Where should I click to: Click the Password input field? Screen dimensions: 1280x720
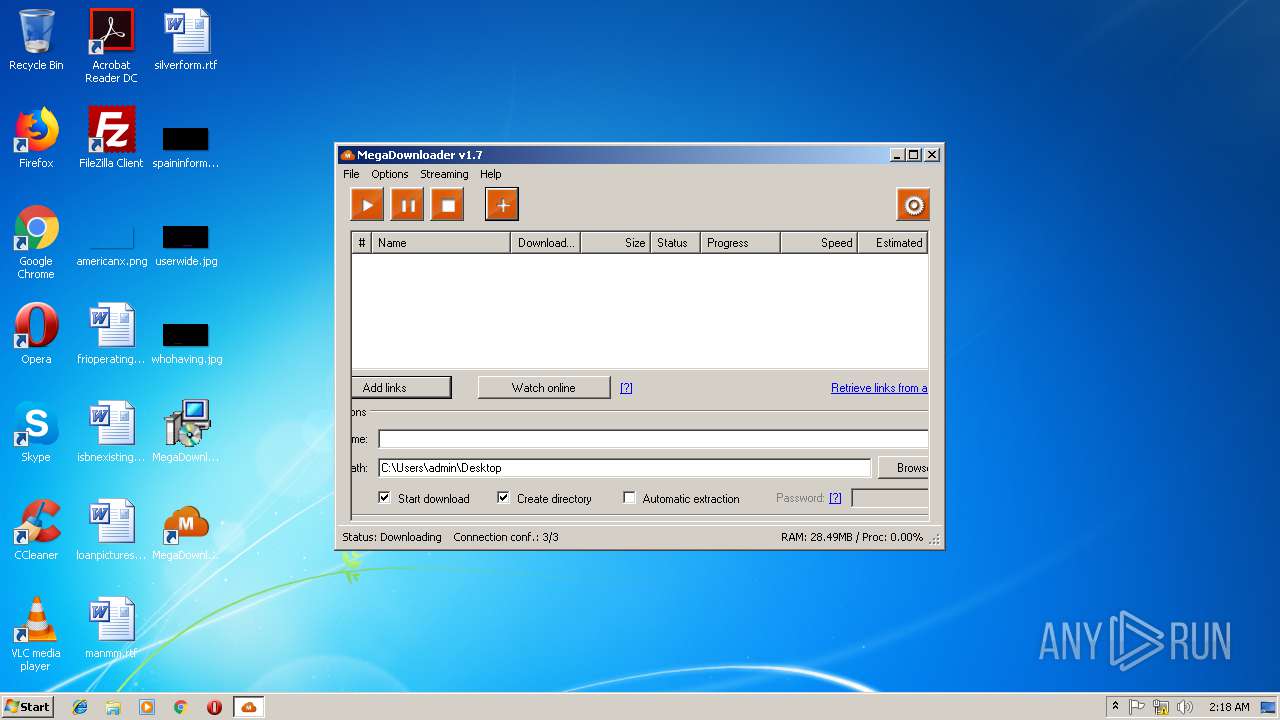pos(890,498)
